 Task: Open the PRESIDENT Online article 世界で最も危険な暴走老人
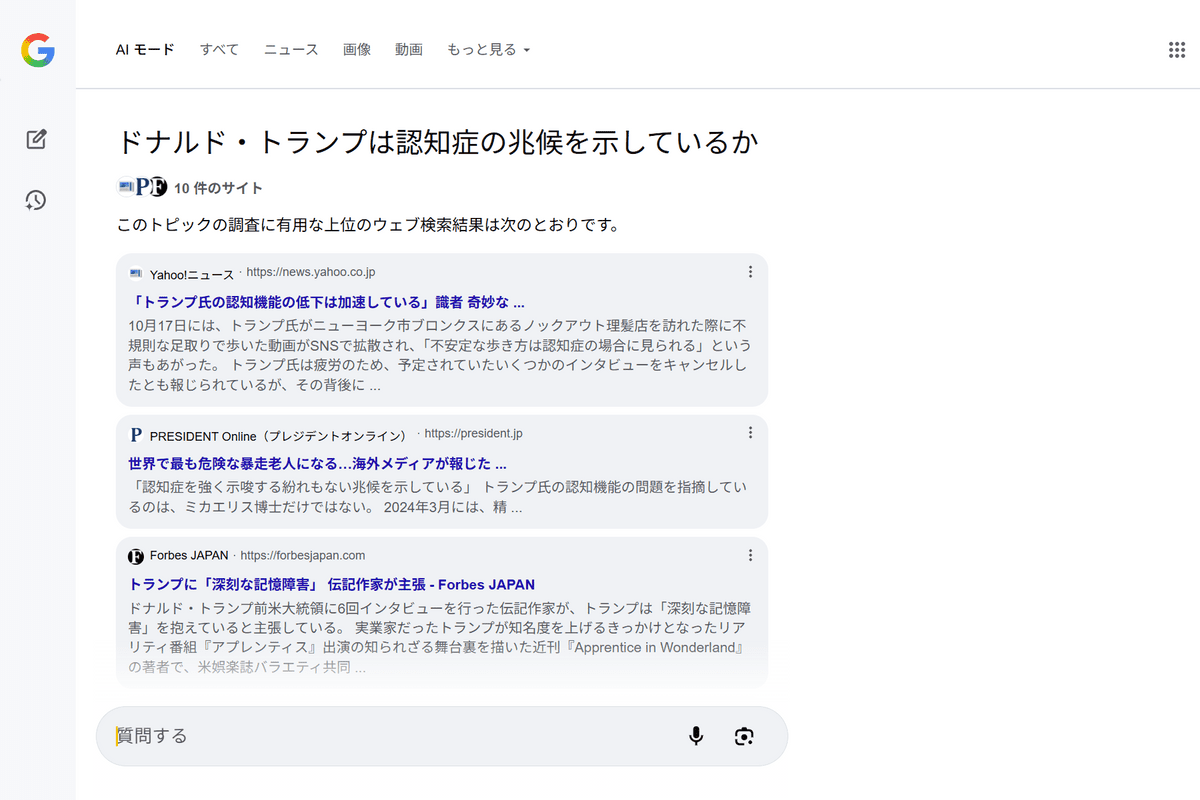(317, 464)
